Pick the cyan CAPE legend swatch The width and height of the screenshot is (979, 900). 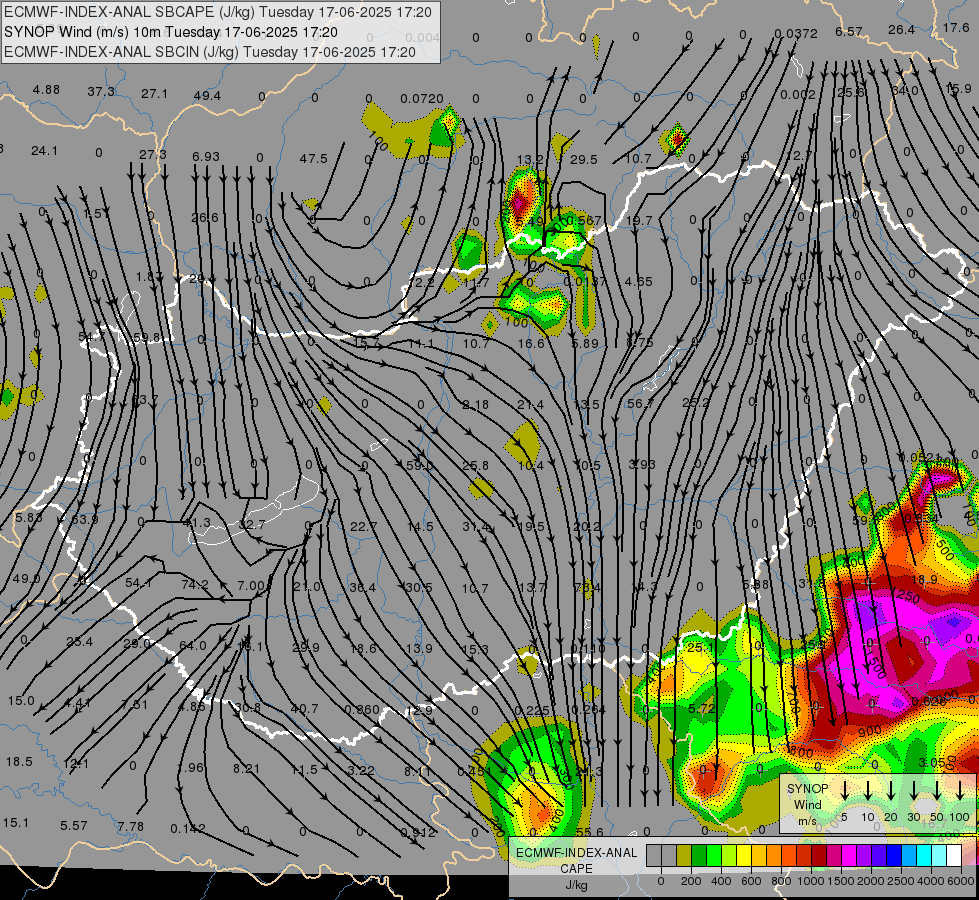[x=923, y=856]
